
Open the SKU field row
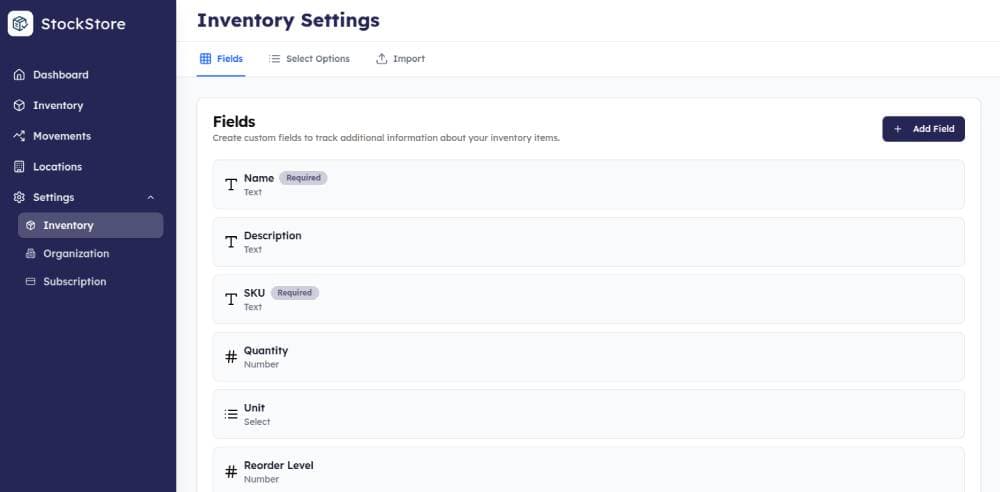(x=588, y=299)
